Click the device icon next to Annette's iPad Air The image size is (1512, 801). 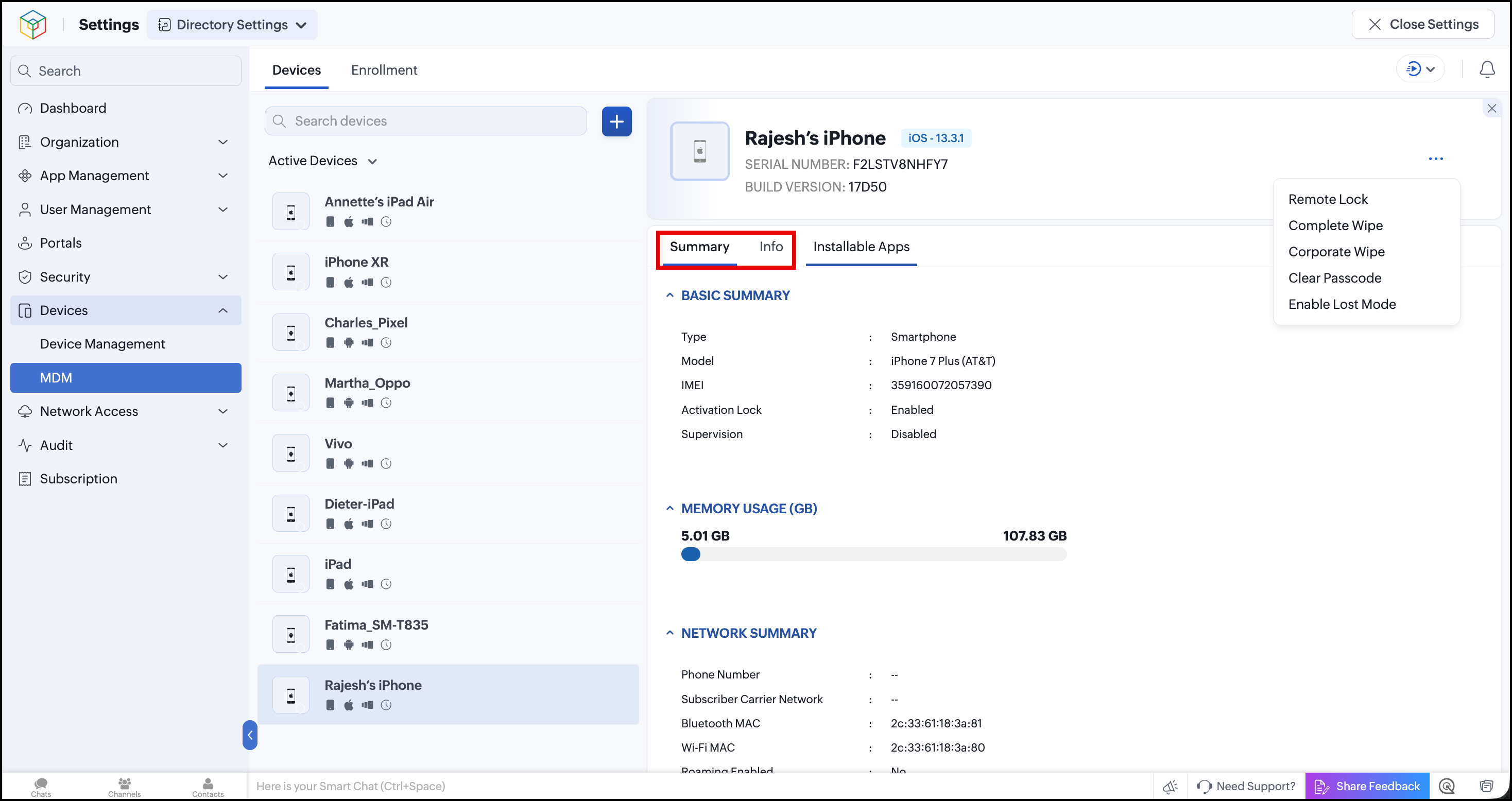pyautogui.click(x=290, y=211)
